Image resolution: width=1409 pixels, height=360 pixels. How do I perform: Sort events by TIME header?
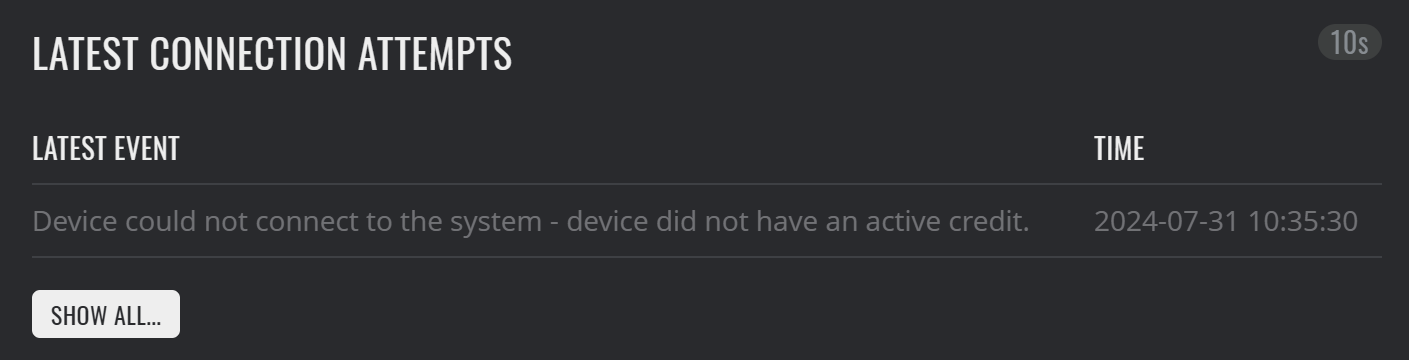tap(1119, 149)
